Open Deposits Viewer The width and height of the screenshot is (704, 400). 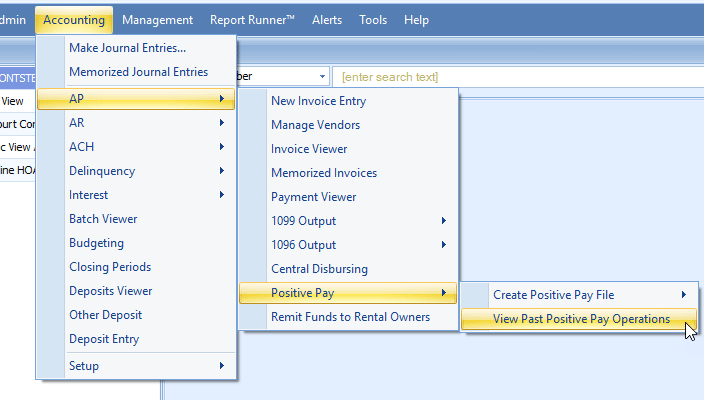tap(136, 291)
